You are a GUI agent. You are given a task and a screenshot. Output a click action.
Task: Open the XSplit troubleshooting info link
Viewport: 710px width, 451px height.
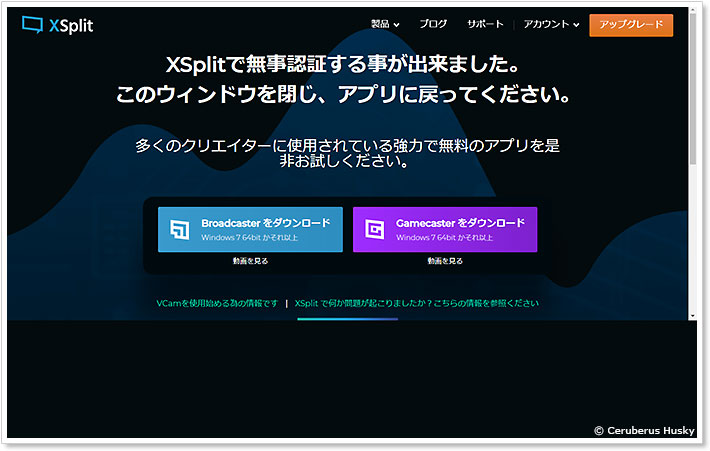point(417,303)
